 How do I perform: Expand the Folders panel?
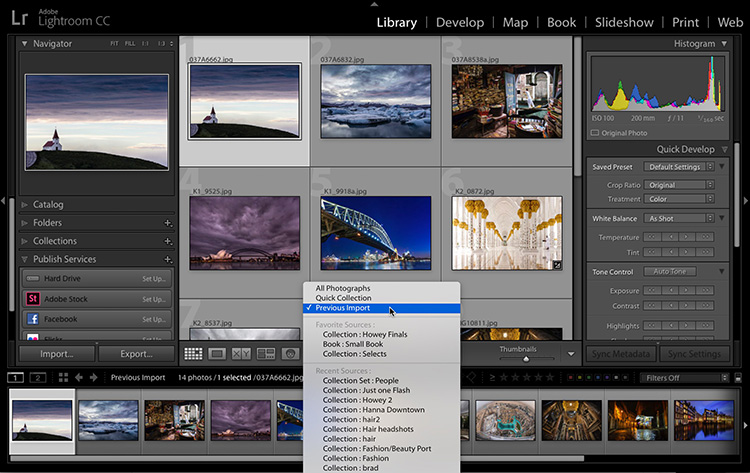pos(24,223)
